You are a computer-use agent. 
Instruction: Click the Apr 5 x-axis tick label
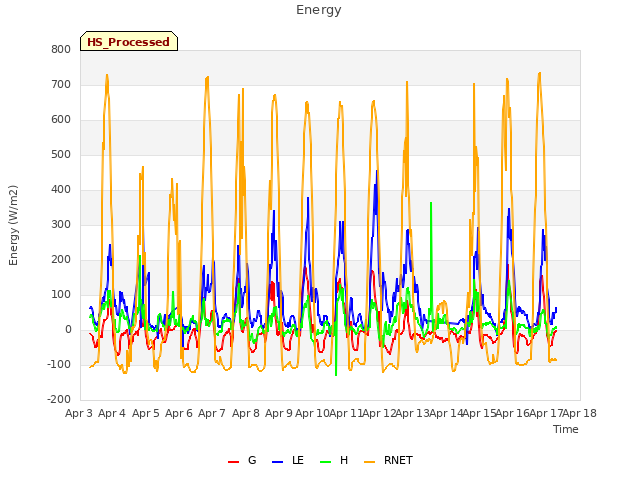click(x=146, y=413)
